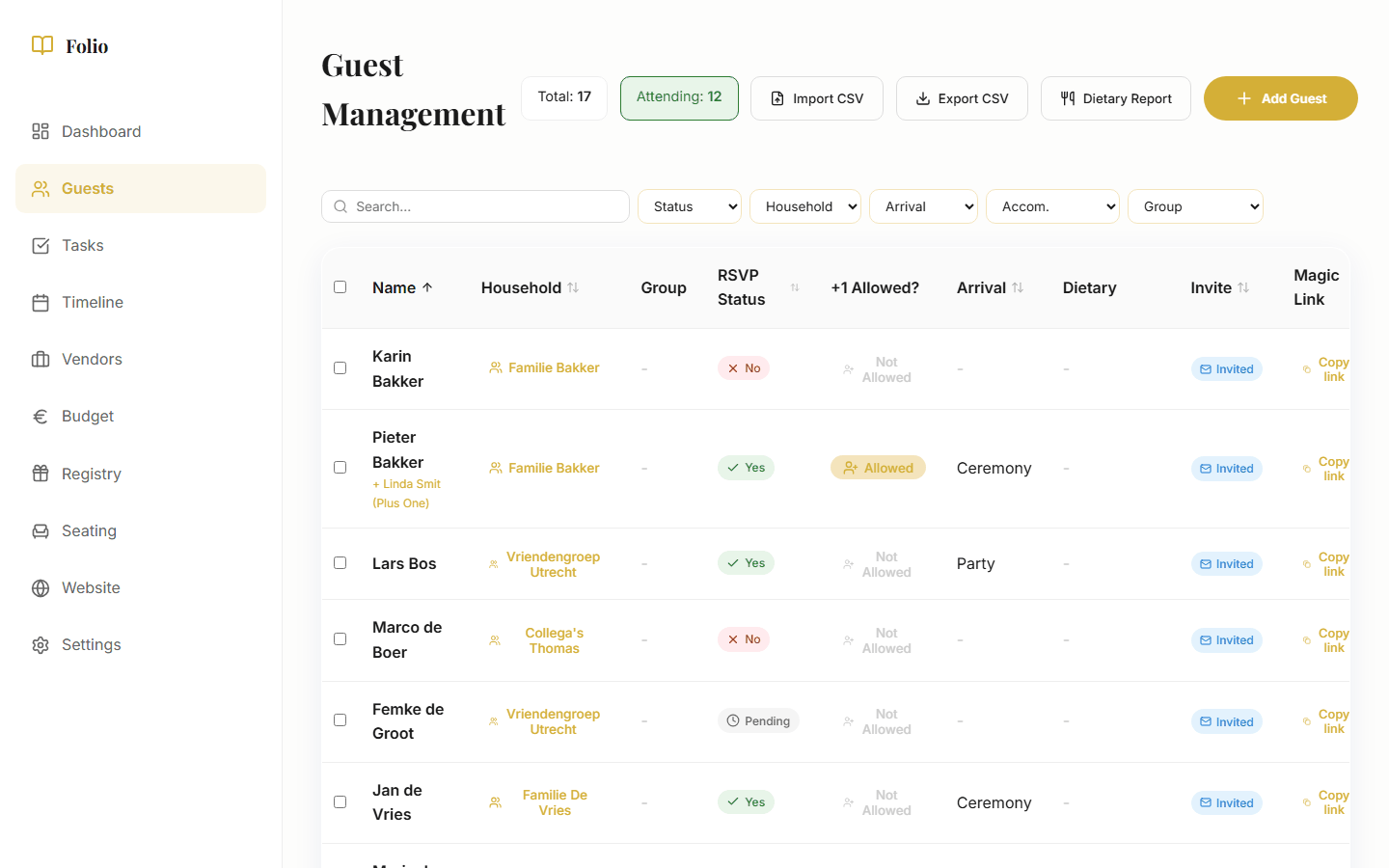Click the Registry gift icon
Viewport: 1389px width, 868px height.
click(41, 474)
